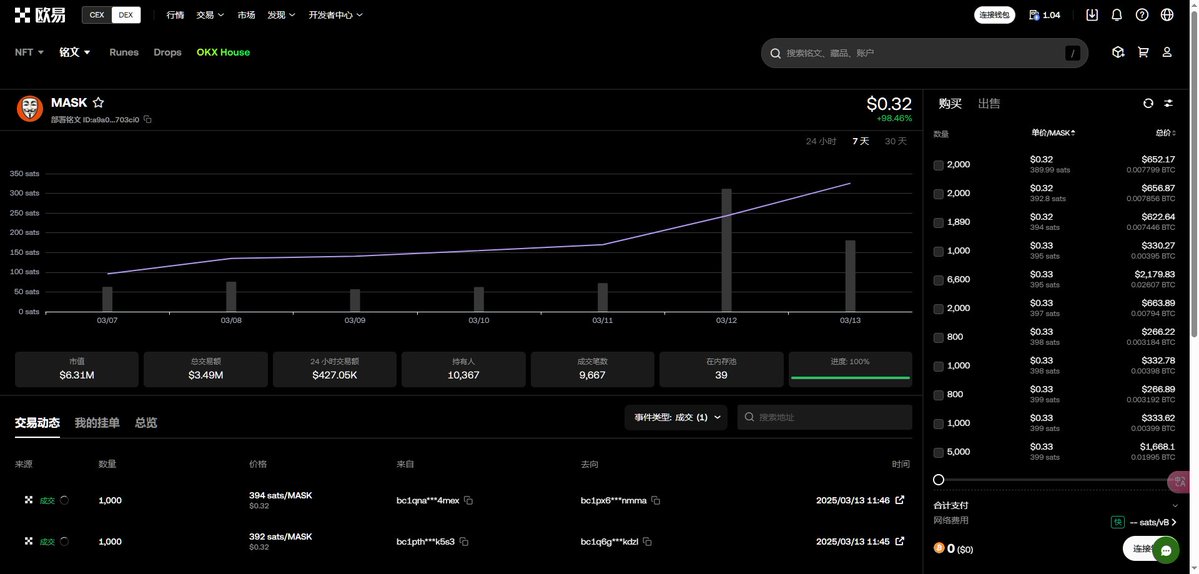
Task: Open the network fee speed selector
Action: 1143,522
